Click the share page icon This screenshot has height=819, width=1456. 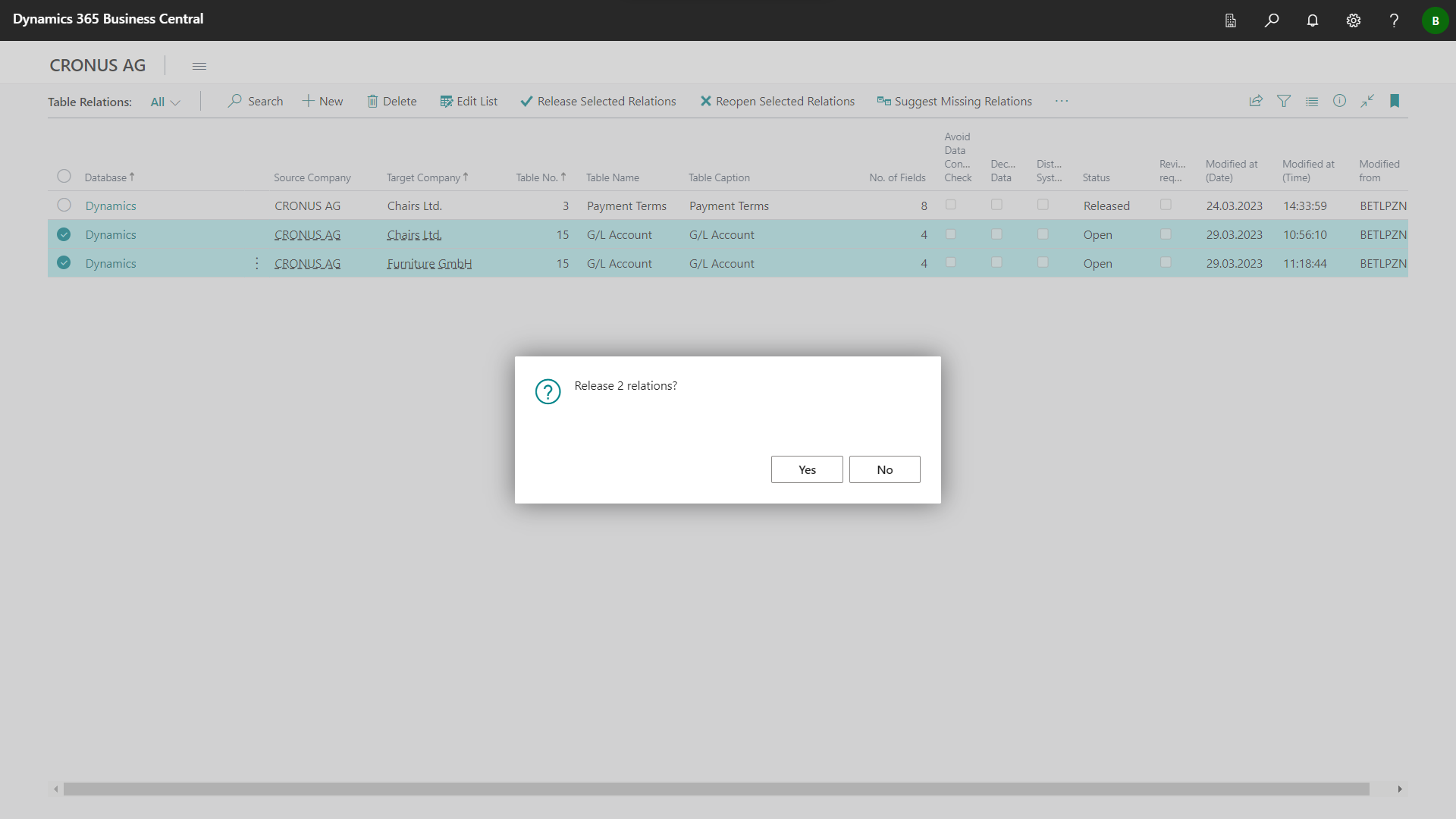pyautogui.click(x=1256, y=101)
